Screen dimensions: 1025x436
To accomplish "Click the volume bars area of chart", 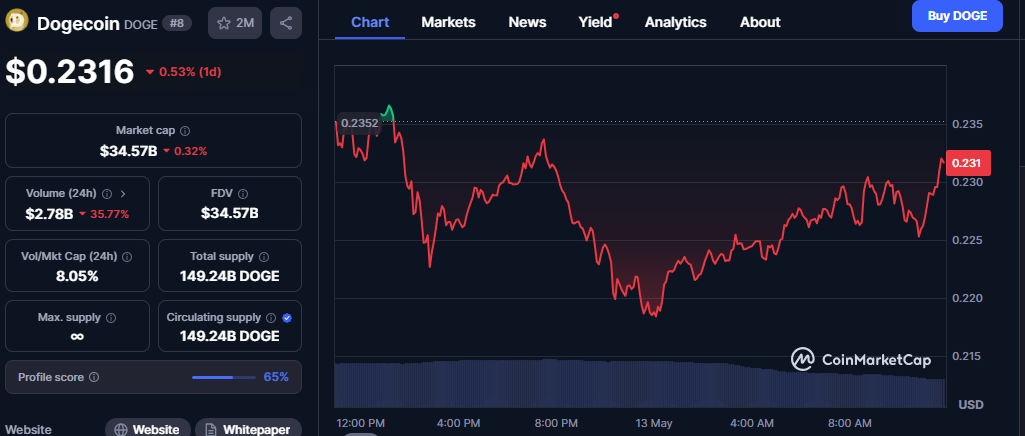I will (639, 384).
